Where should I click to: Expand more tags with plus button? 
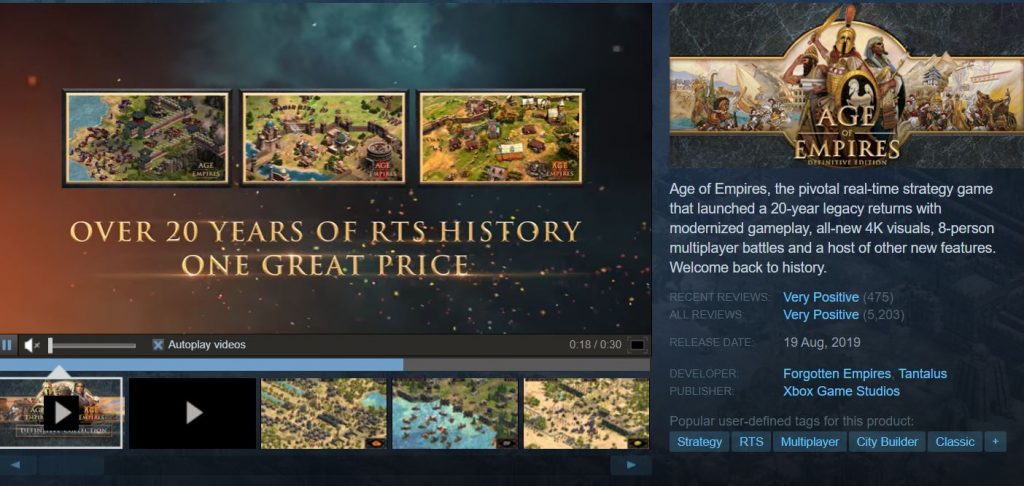pyautogui.click(x=995, y=442)
